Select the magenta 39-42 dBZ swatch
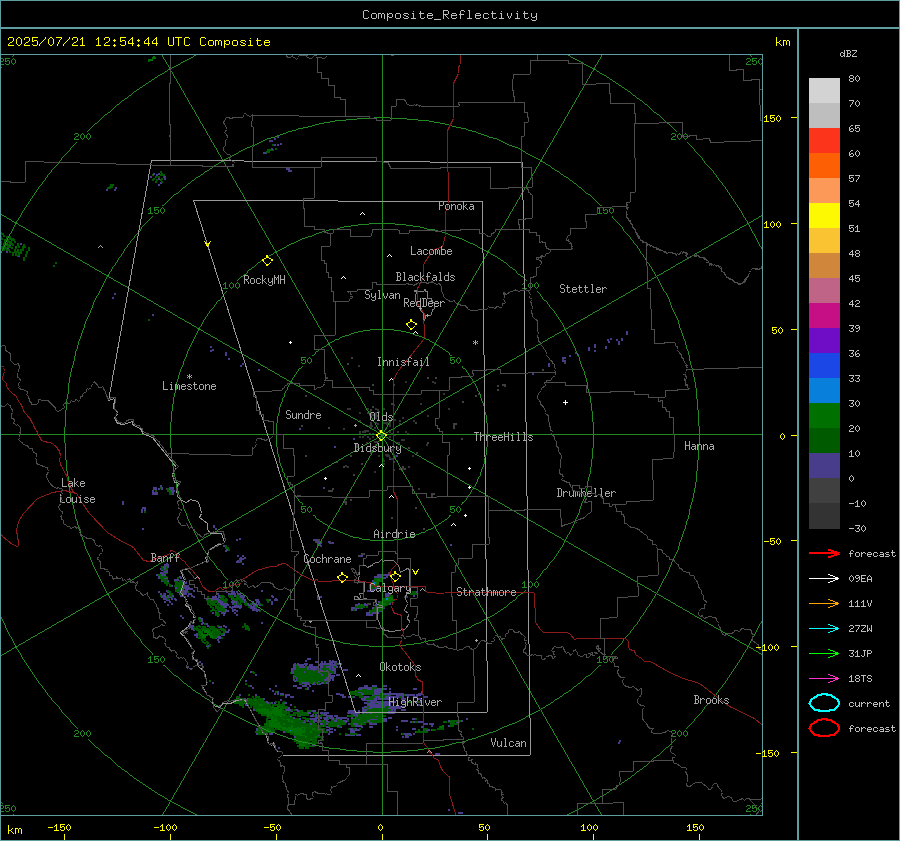 (824, 316)
